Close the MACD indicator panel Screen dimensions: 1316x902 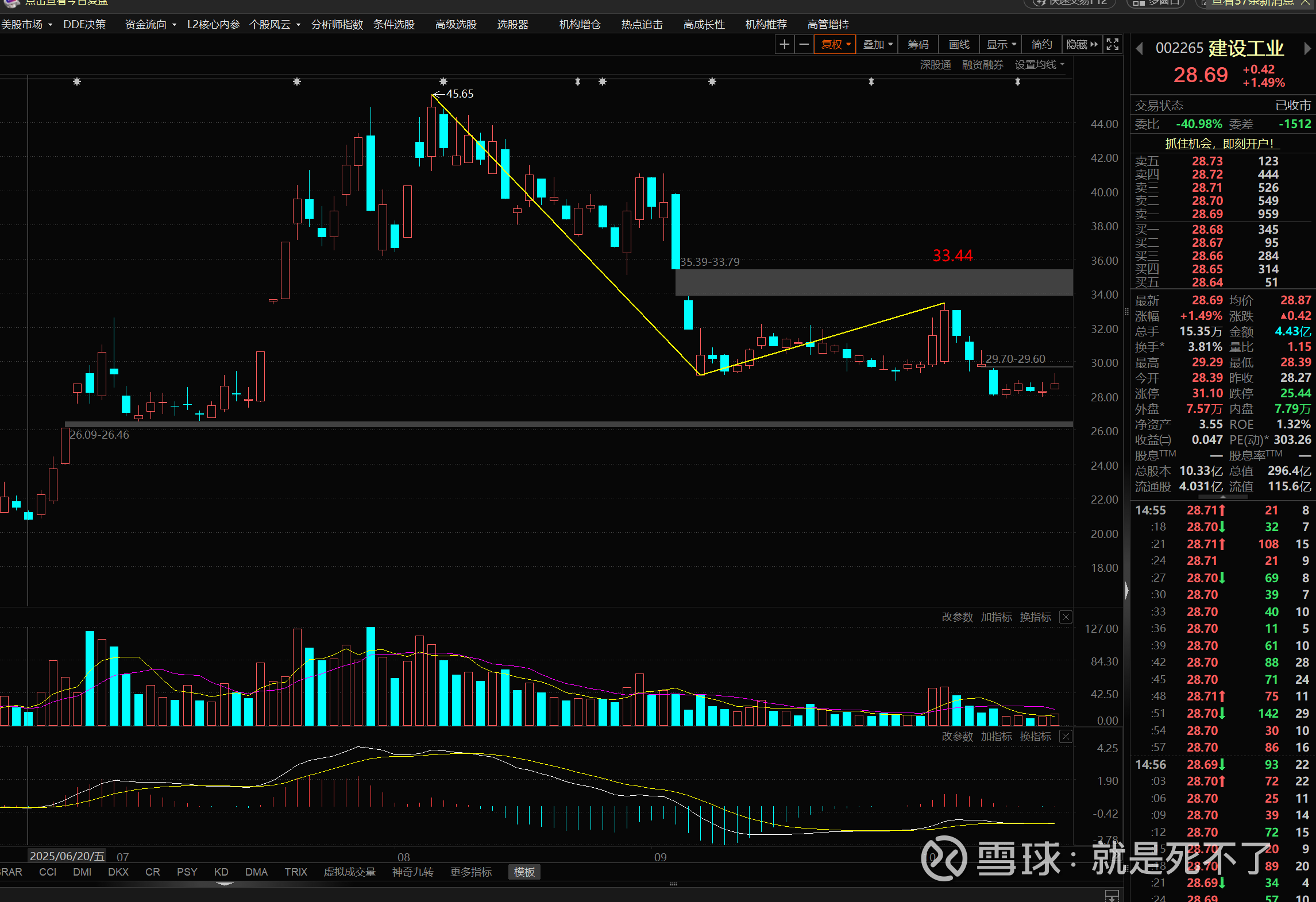coord(1066,737)
